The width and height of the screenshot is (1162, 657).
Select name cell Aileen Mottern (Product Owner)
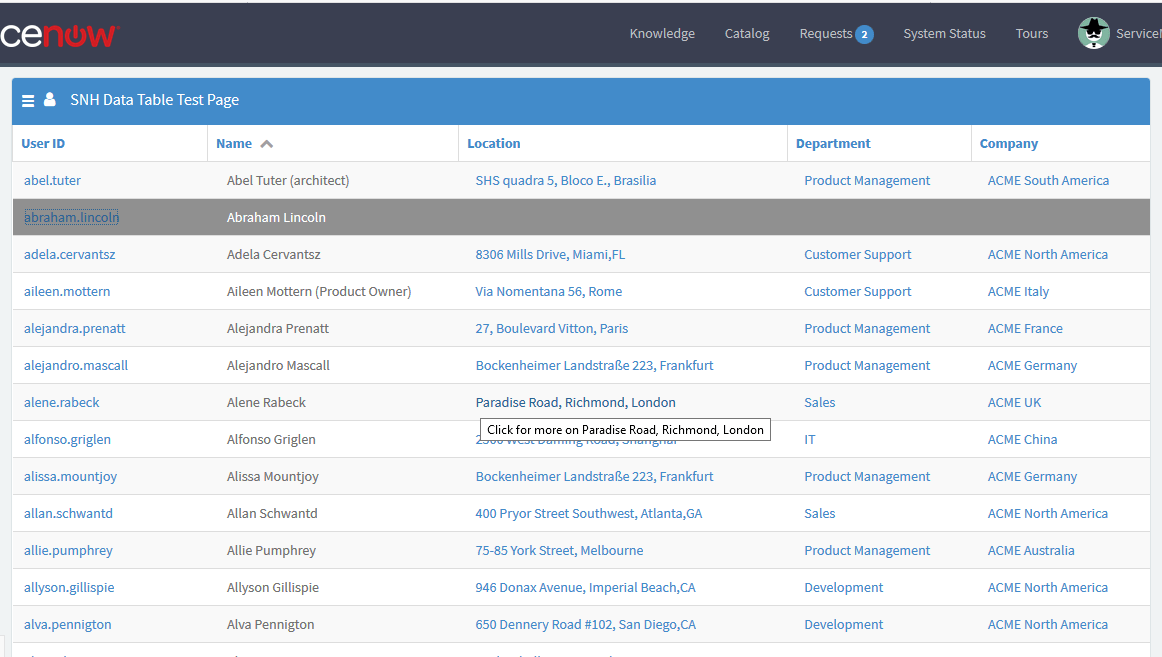[319, 292]
